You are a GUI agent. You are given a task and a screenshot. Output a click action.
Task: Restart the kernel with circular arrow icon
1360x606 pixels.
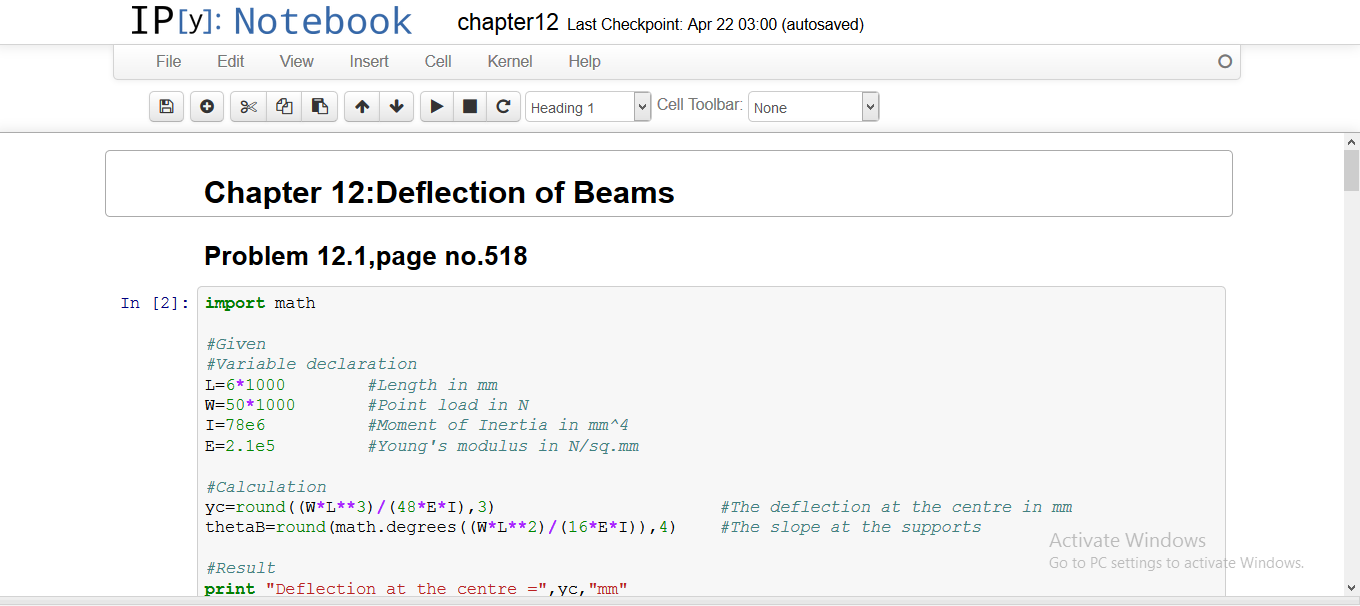503,107
